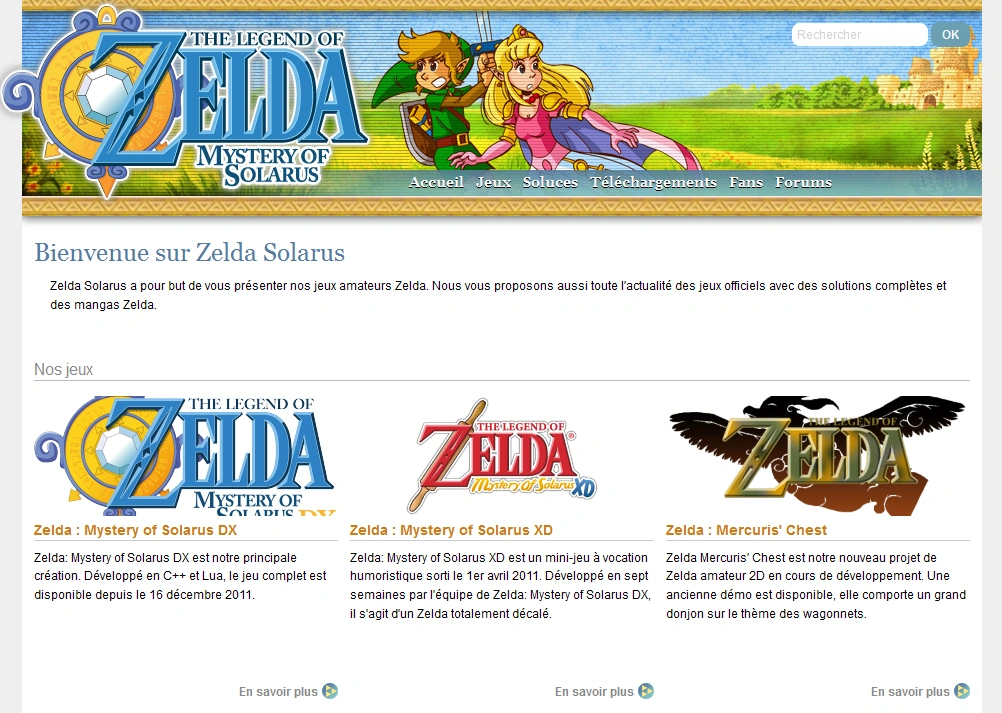Image resolution: width=1002 pixels, height=713 pixels.
Task: Open the Zelda : Mystery of Solarus XD title link
Action: (451, 530)
